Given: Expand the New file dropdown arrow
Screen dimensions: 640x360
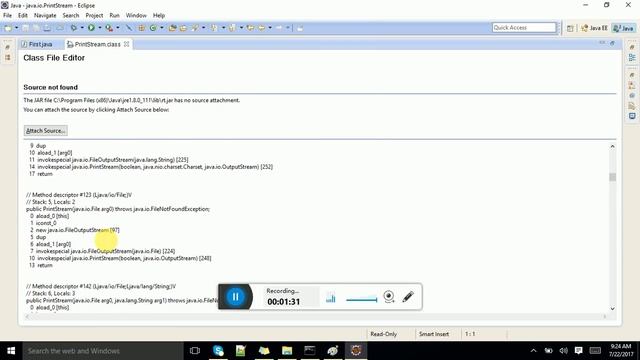Looking at the screenshot, I should click(x=16, y=28).
